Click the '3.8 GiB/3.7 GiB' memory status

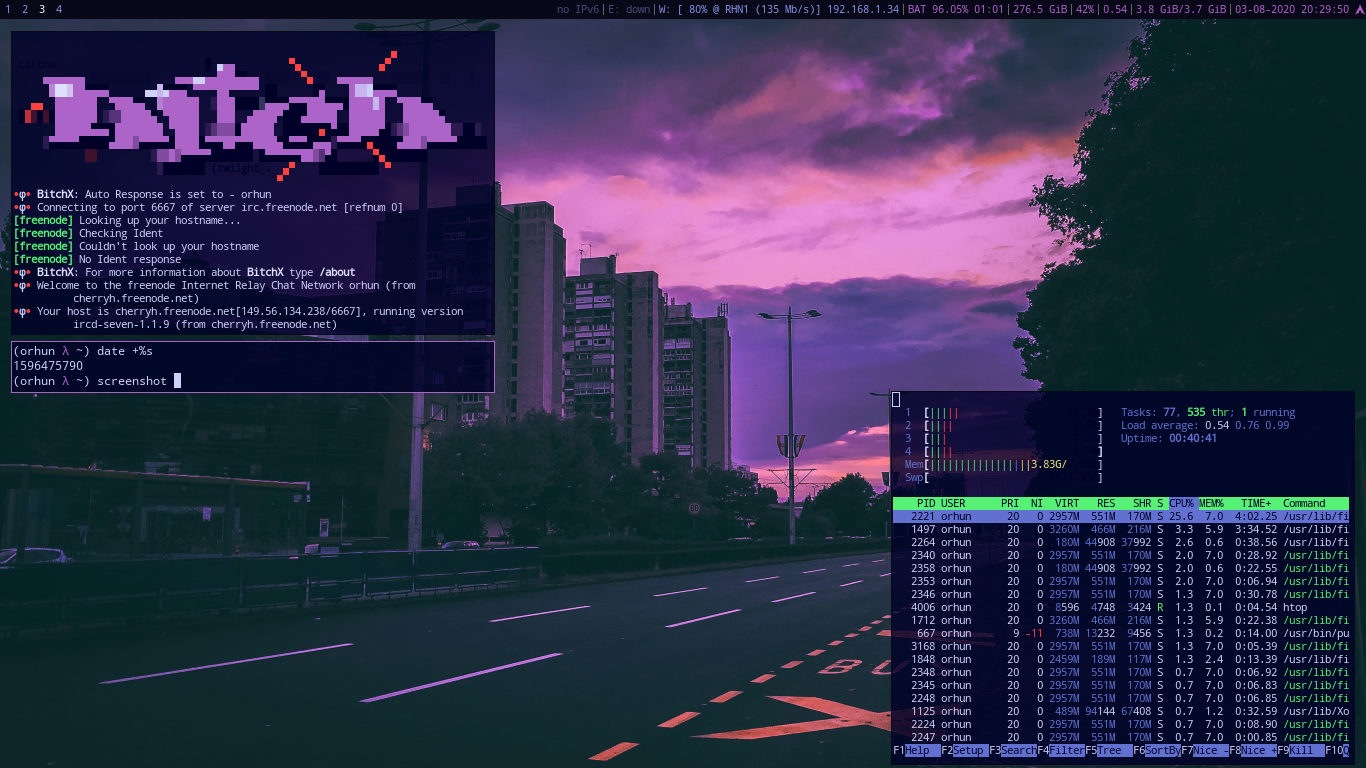coord(1180,9)
